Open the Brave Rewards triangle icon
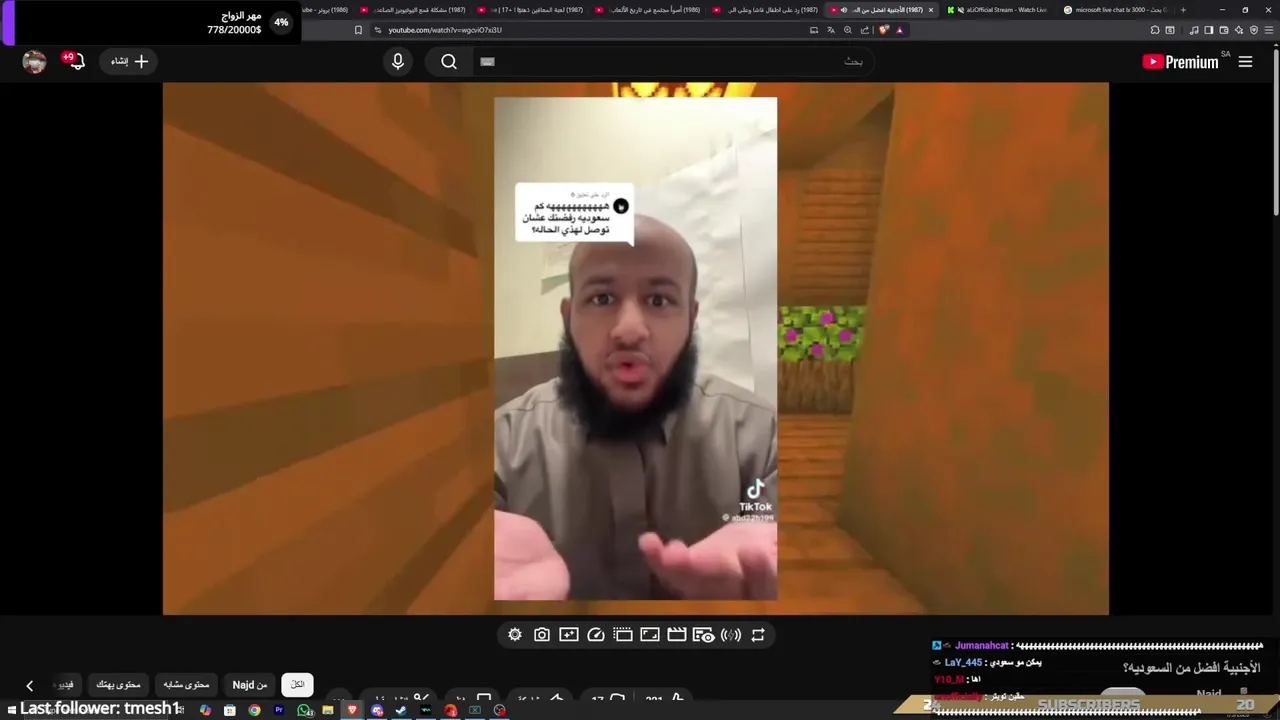1280x720 pixels. point(899,30)
